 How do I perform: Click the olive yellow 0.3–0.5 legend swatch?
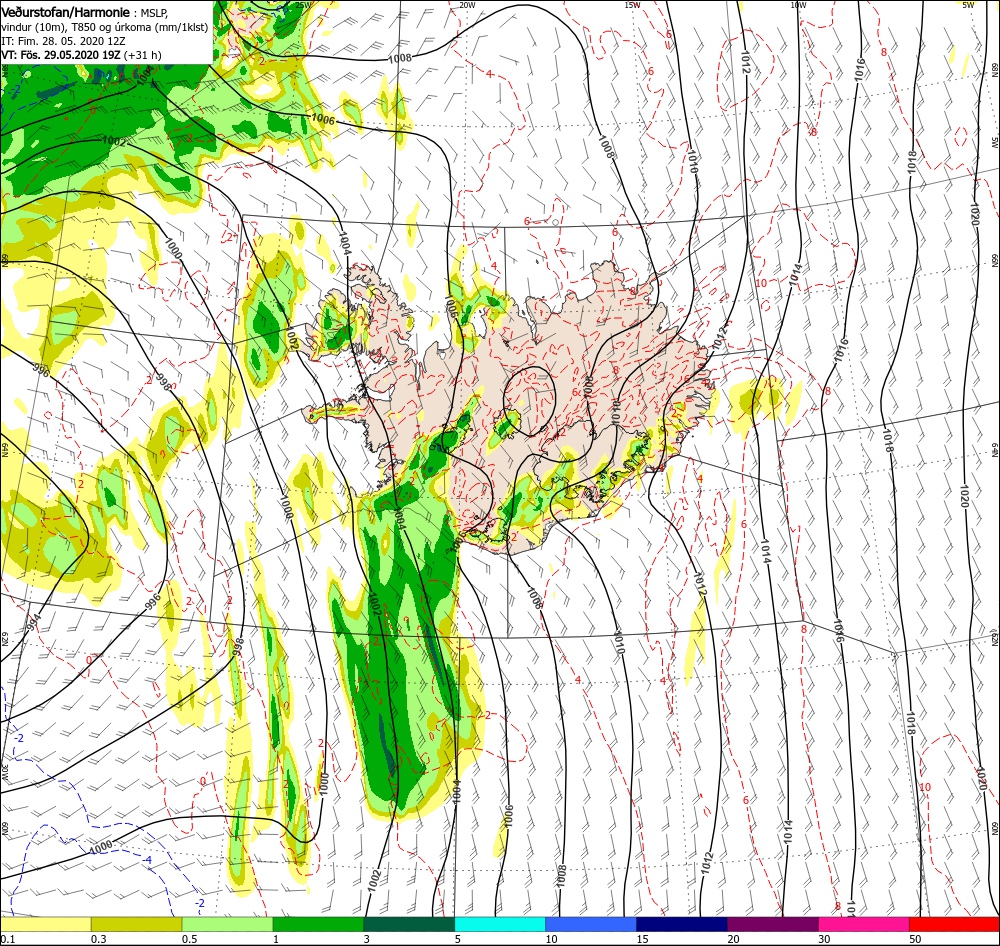[136, 924]
